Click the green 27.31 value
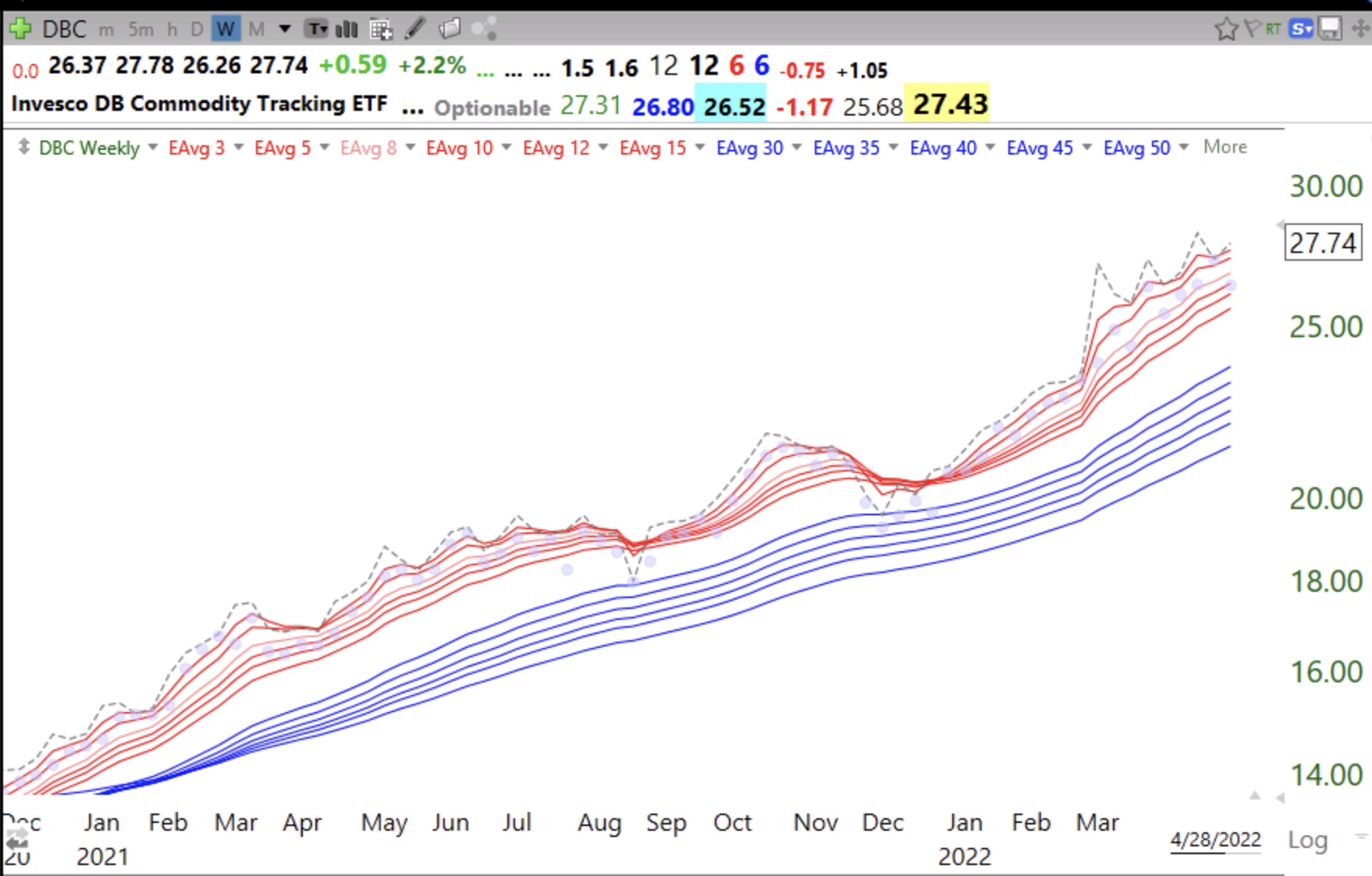The height and width of the screenshot is (876, 1372). click(x=591, y=105)
